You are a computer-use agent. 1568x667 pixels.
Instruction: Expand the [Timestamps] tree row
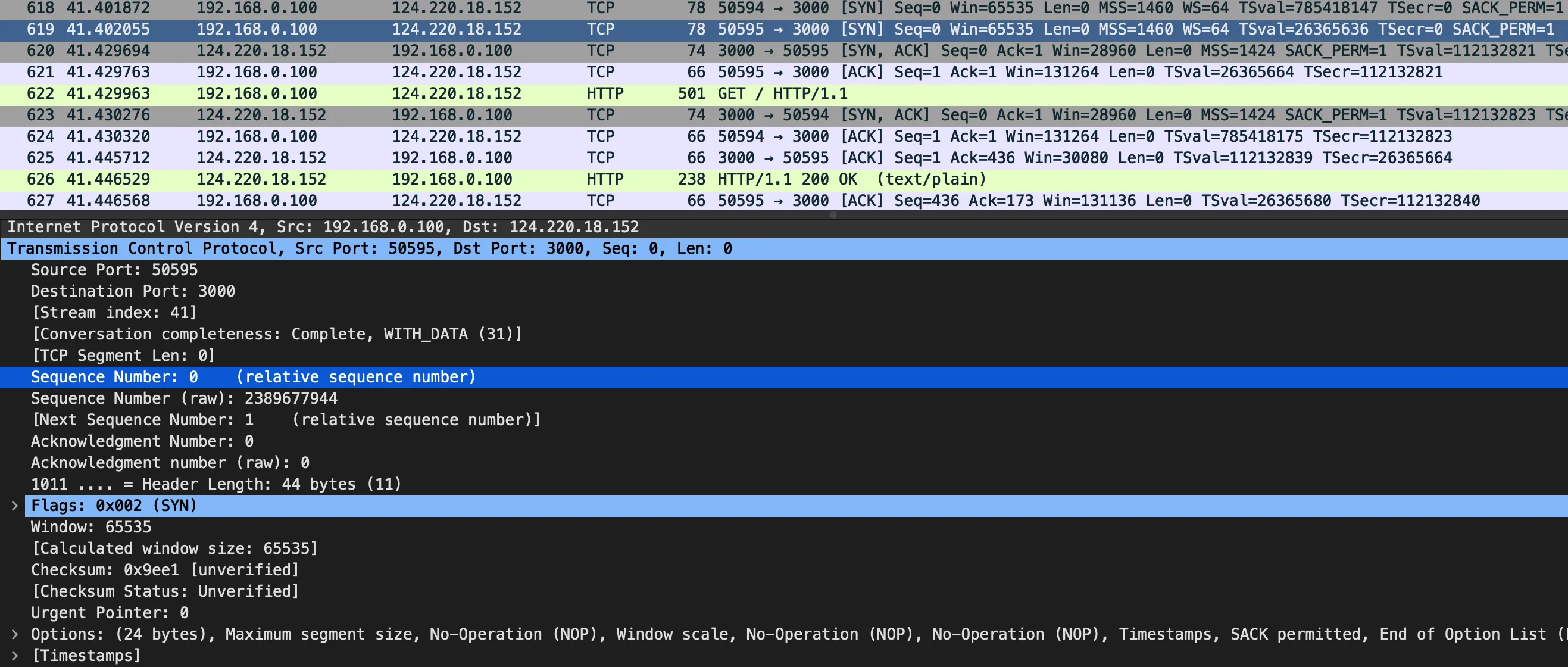[15, 656]
